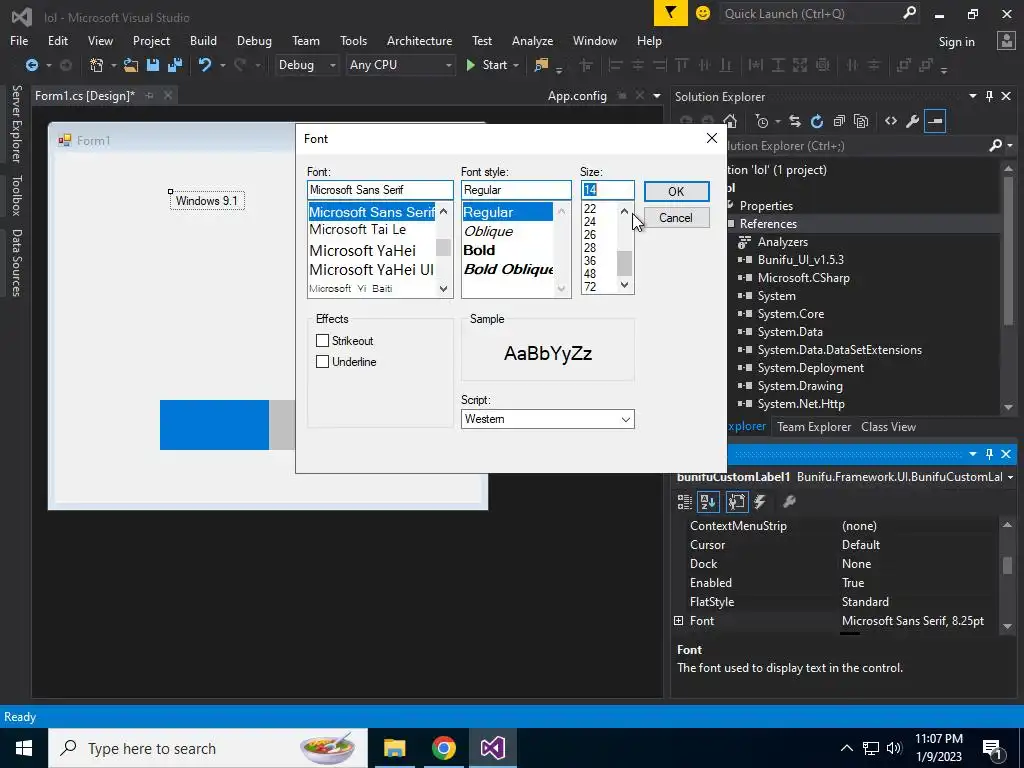Open the Debug configuration dropdown

[306, 65]
